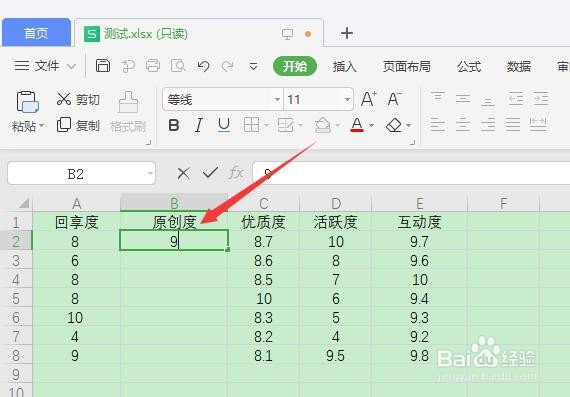This screenshot has width=570, height=397.
Task: Click cell E8 showing 9.8
Action: click(x=420, y=355)
